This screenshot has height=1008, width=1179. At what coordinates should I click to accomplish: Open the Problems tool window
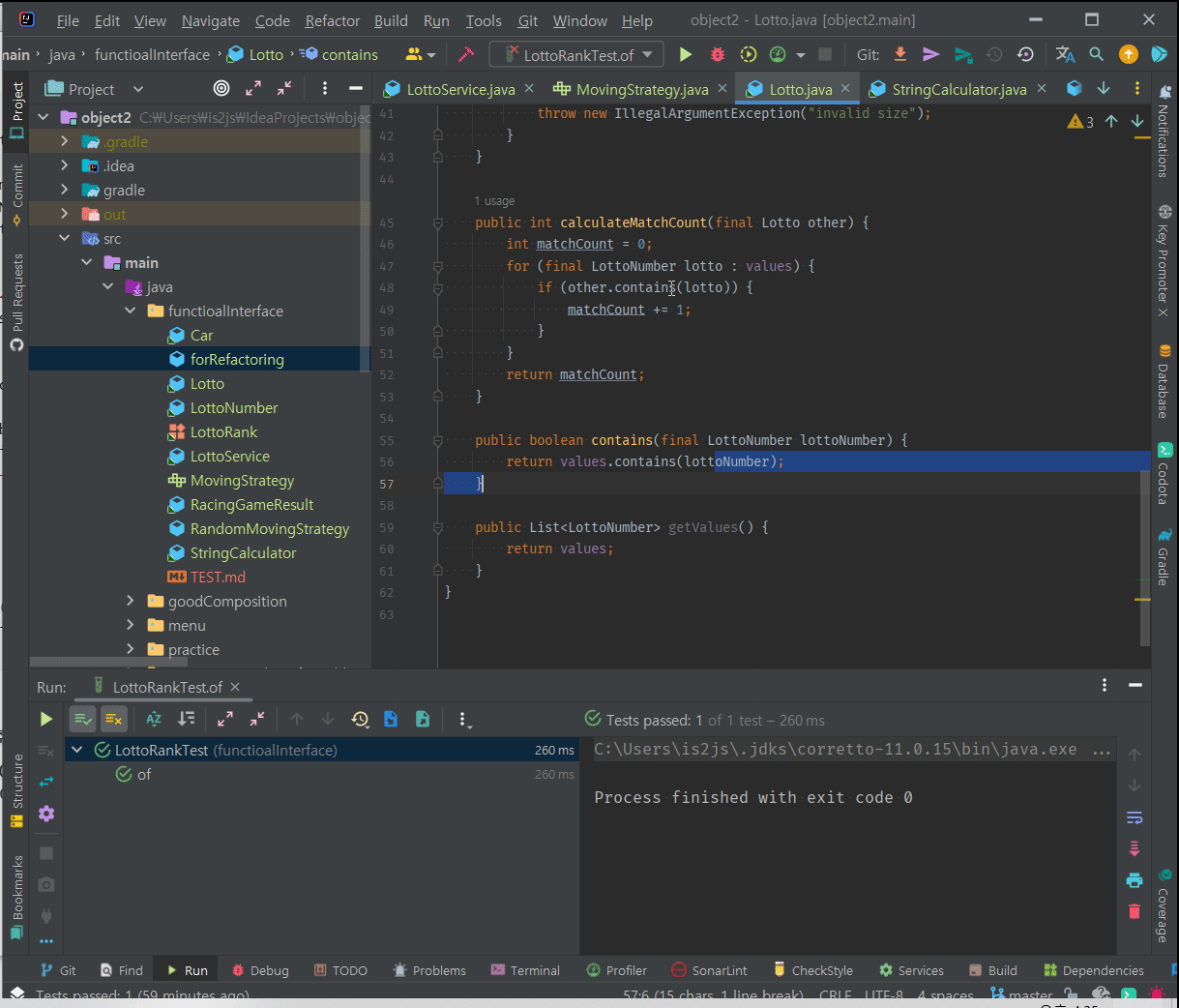(429, 970)
